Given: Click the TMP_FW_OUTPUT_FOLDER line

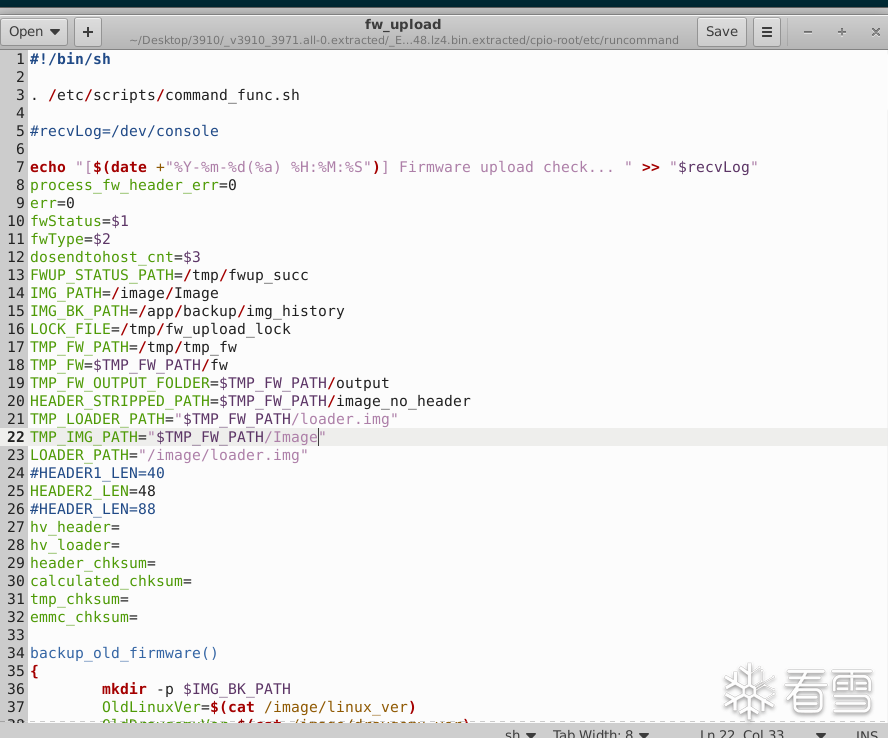Looking at the screenshot, I should 210,383.
